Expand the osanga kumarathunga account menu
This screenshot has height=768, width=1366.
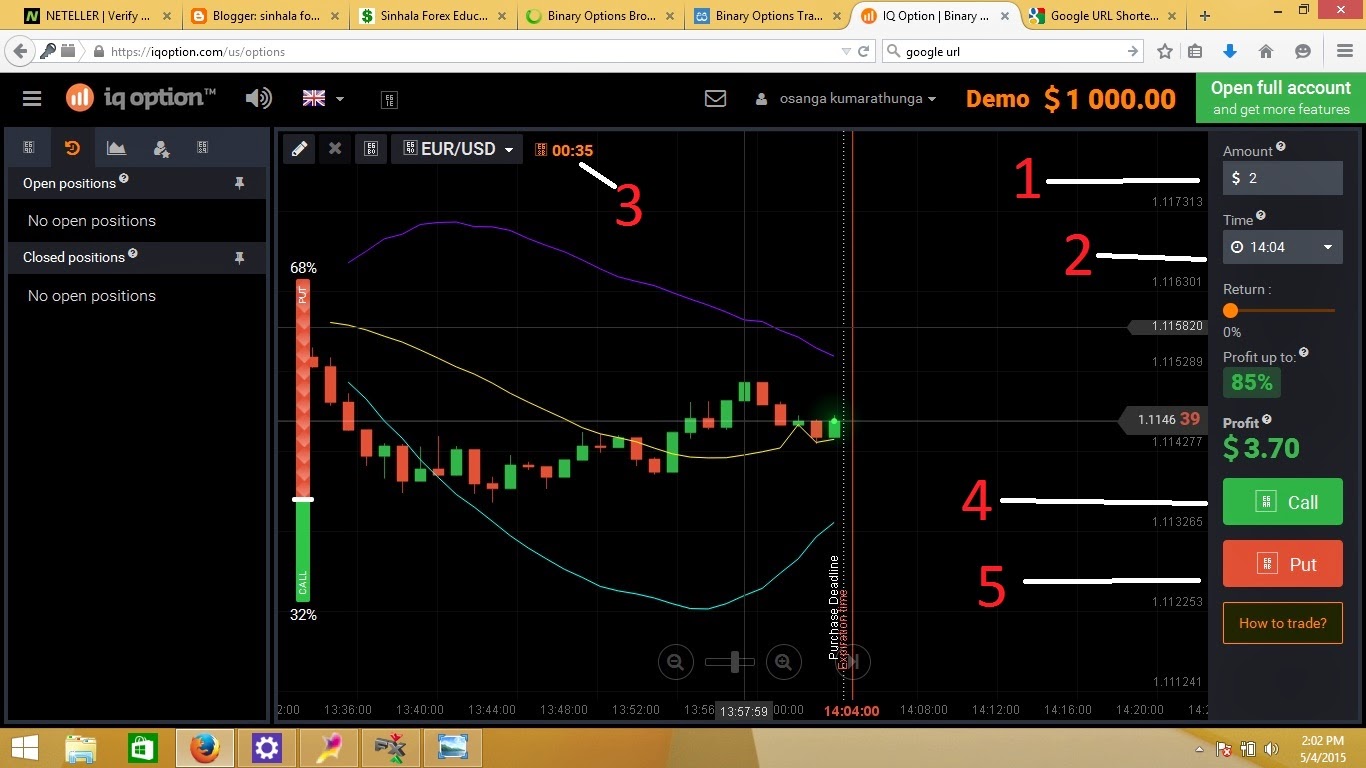pyautogui.click(x=847, y=98)
